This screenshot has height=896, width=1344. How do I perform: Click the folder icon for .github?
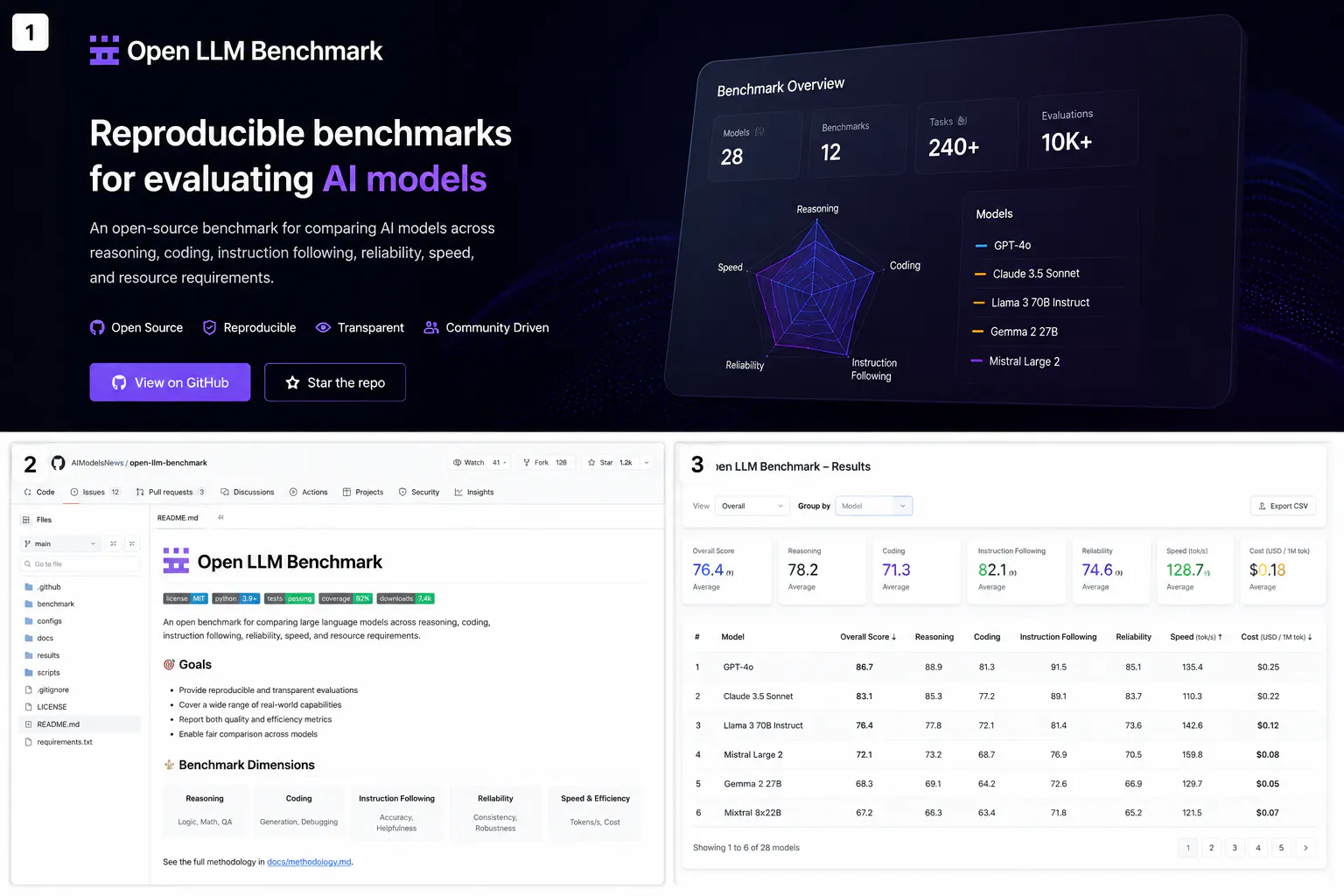(29, 587)
